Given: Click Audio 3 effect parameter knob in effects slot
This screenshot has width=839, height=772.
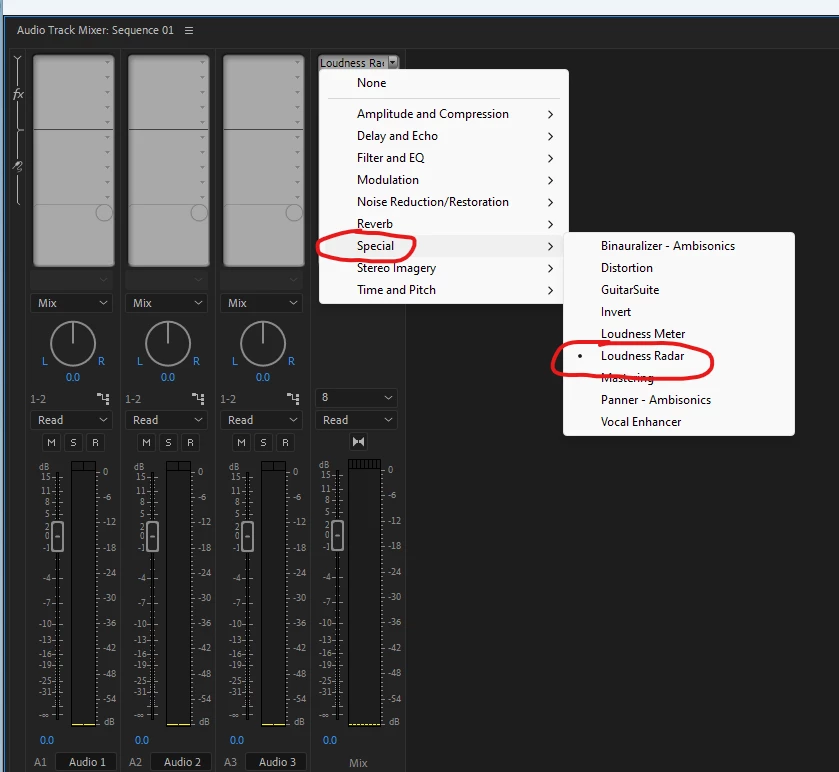Looking at the screenshot, I should [294, 213].
